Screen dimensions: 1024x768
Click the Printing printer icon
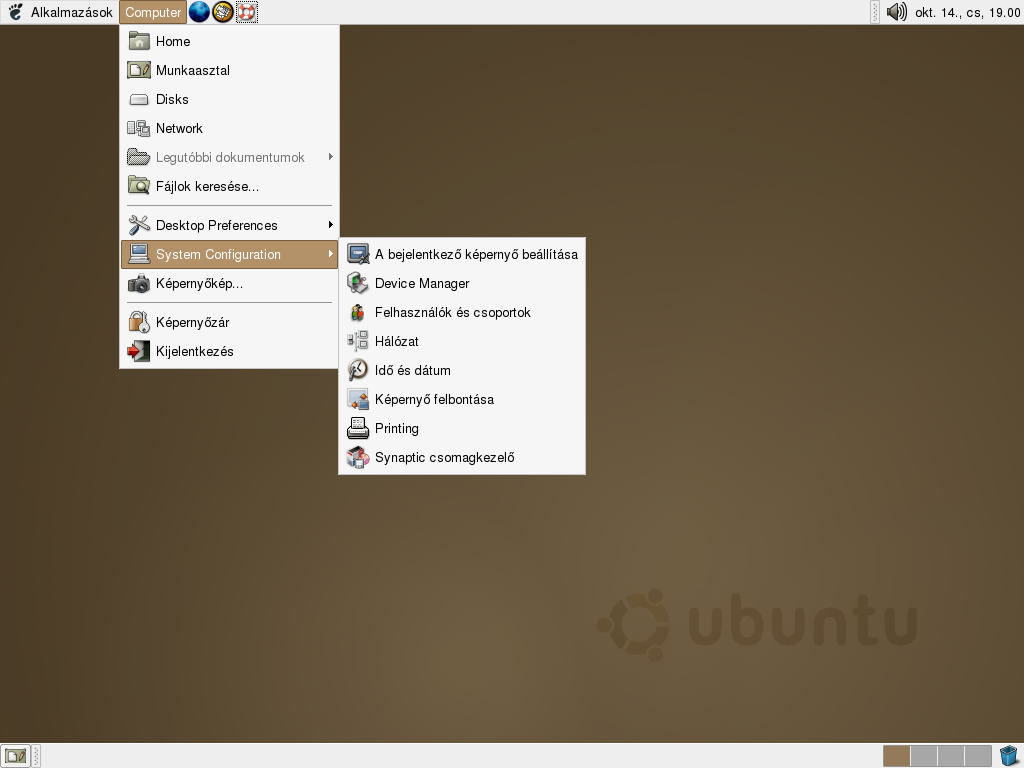358,428
